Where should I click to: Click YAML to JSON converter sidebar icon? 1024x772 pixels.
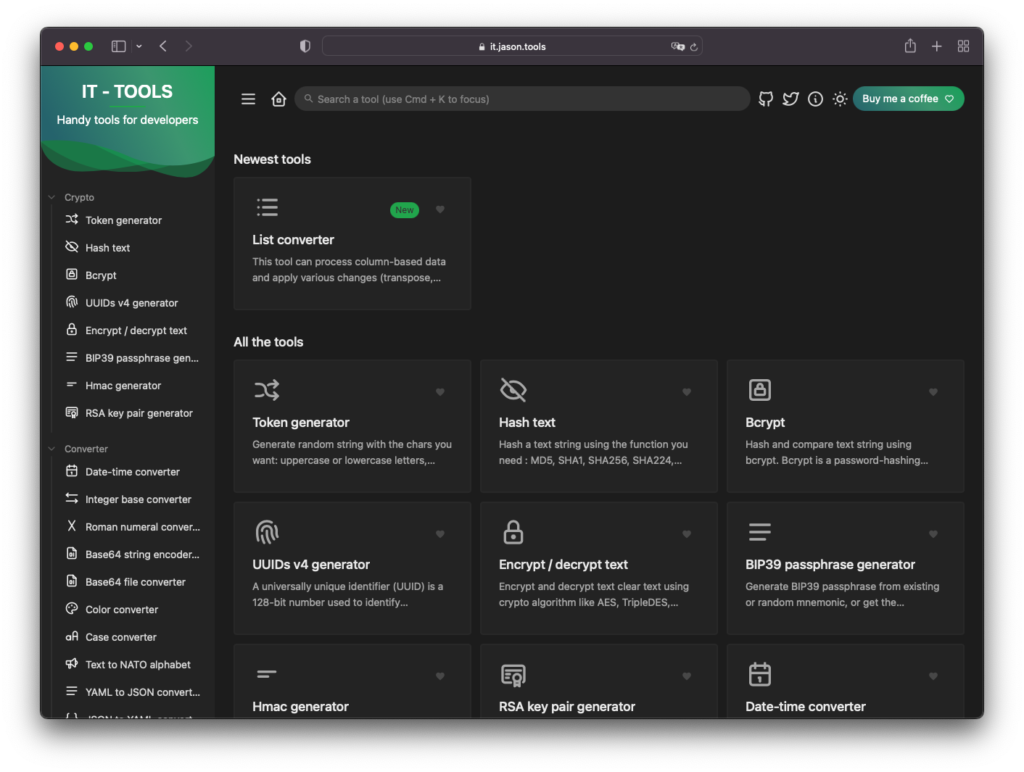tap(72, 691)
